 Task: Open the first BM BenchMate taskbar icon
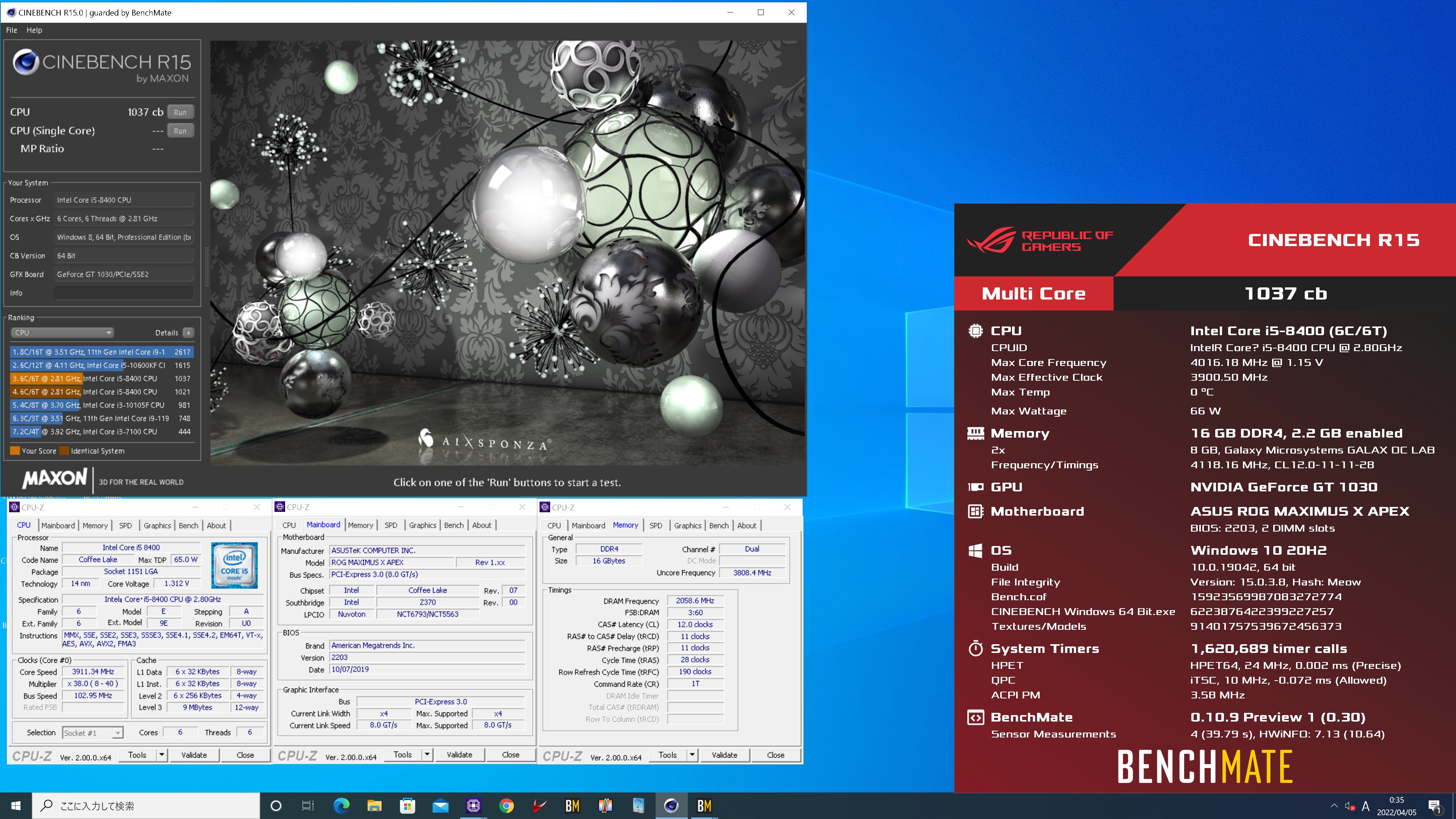click(572, 805)
